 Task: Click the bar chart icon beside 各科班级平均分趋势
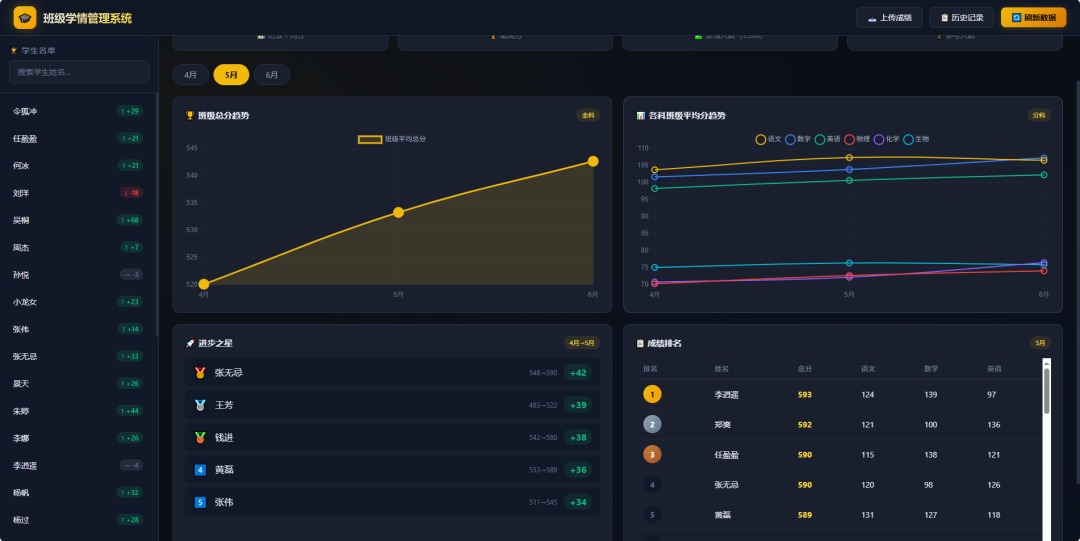click(x=641, y=116)
